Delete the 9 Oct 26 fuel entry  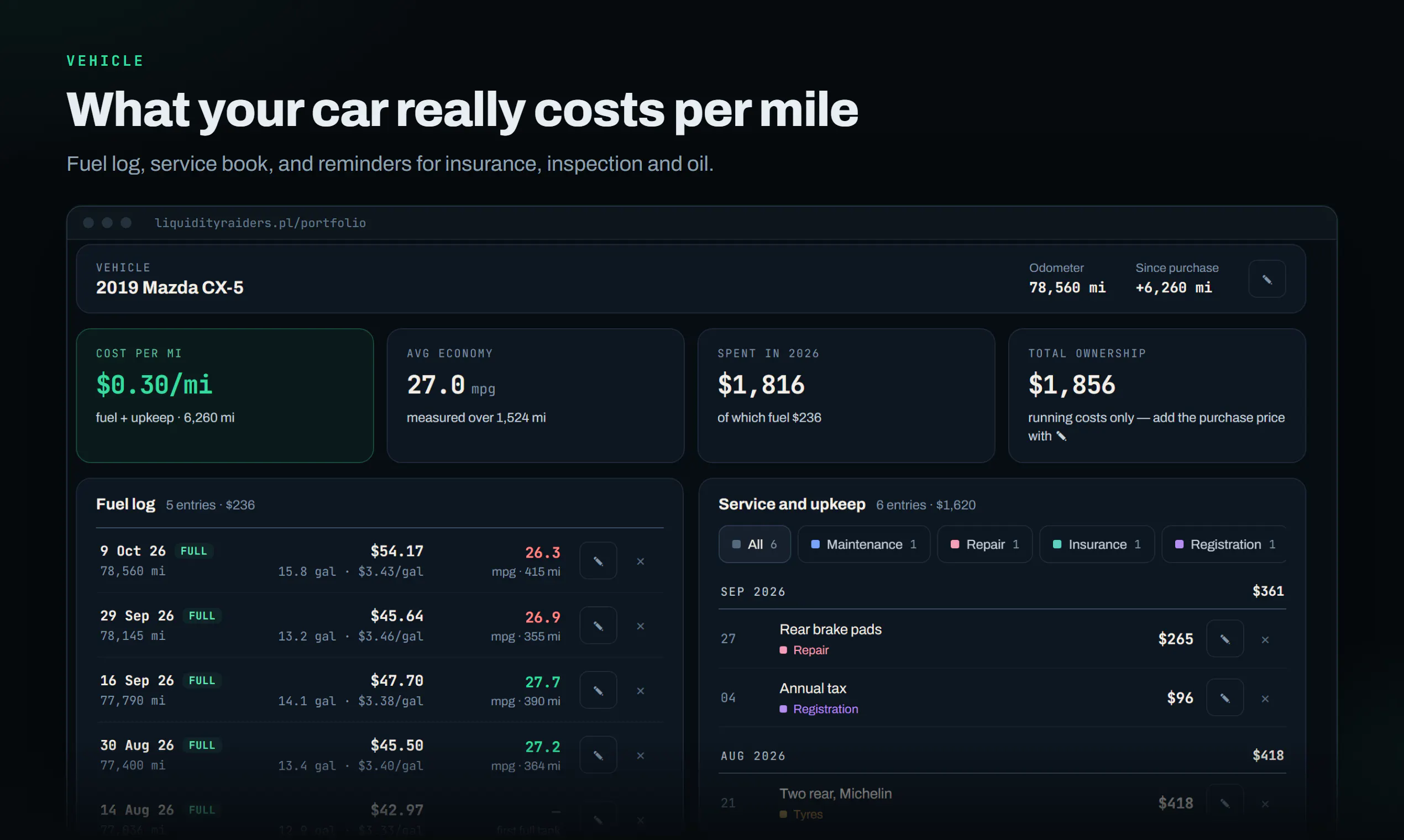(640, 561)
